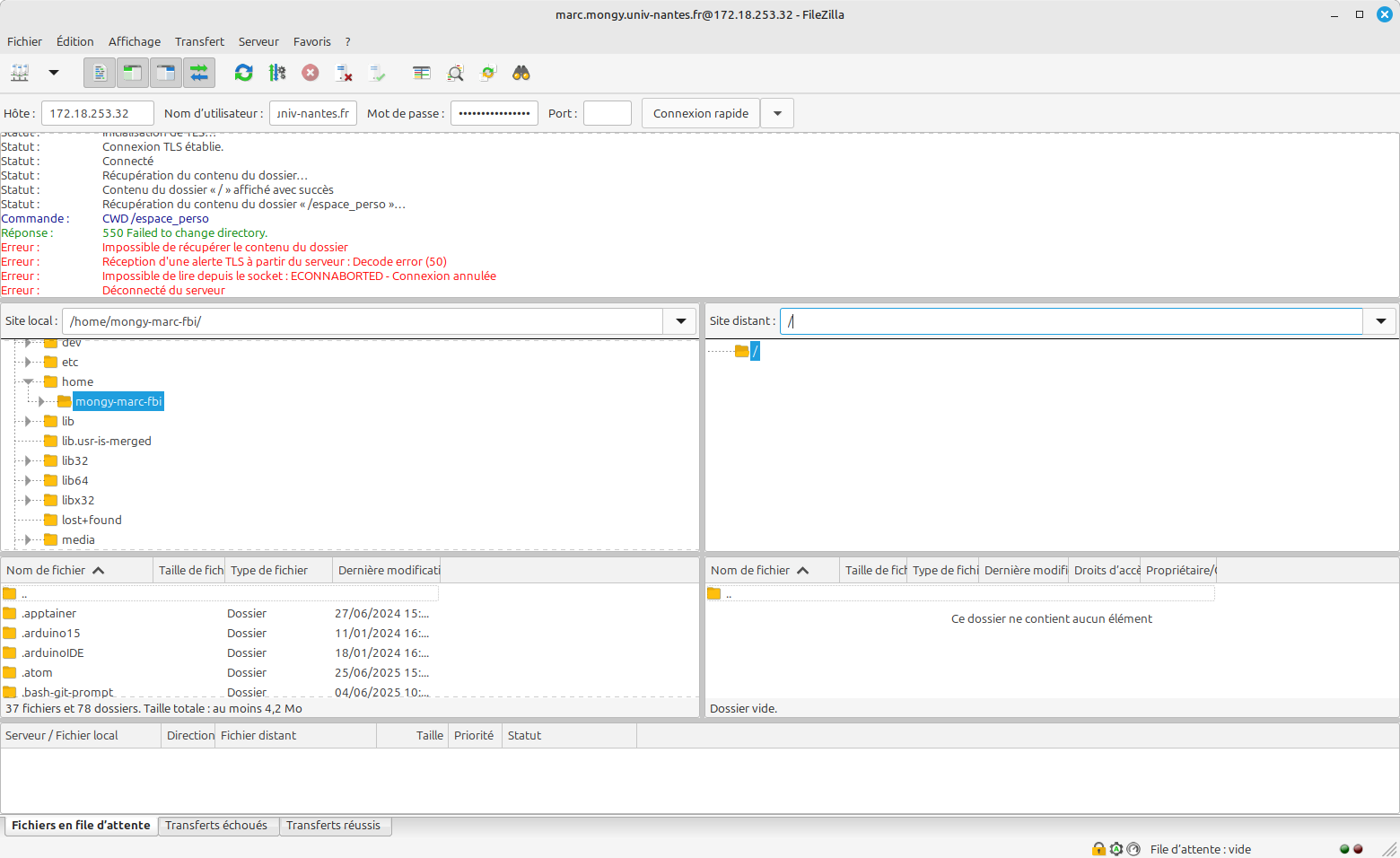1400x858 pixels.
Task: Toggle the message log display
Action: (99, 73)
